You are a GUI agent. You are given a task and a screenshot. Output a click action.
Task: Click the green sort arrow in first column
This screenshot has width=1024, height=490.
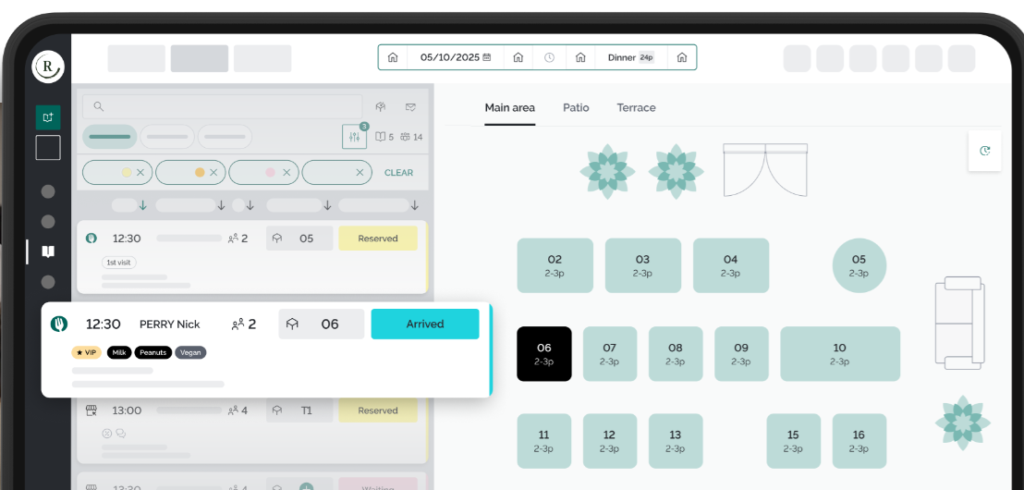[143, 206]
